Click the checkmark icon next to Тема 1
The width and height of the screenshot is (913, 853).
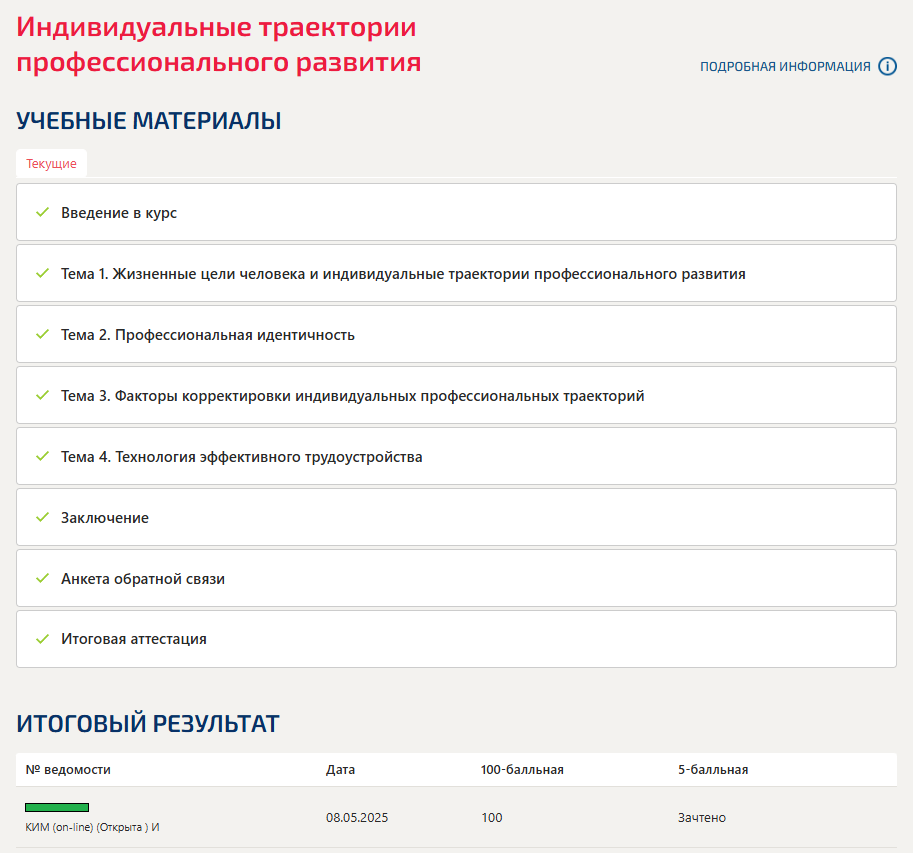point(43,273)
